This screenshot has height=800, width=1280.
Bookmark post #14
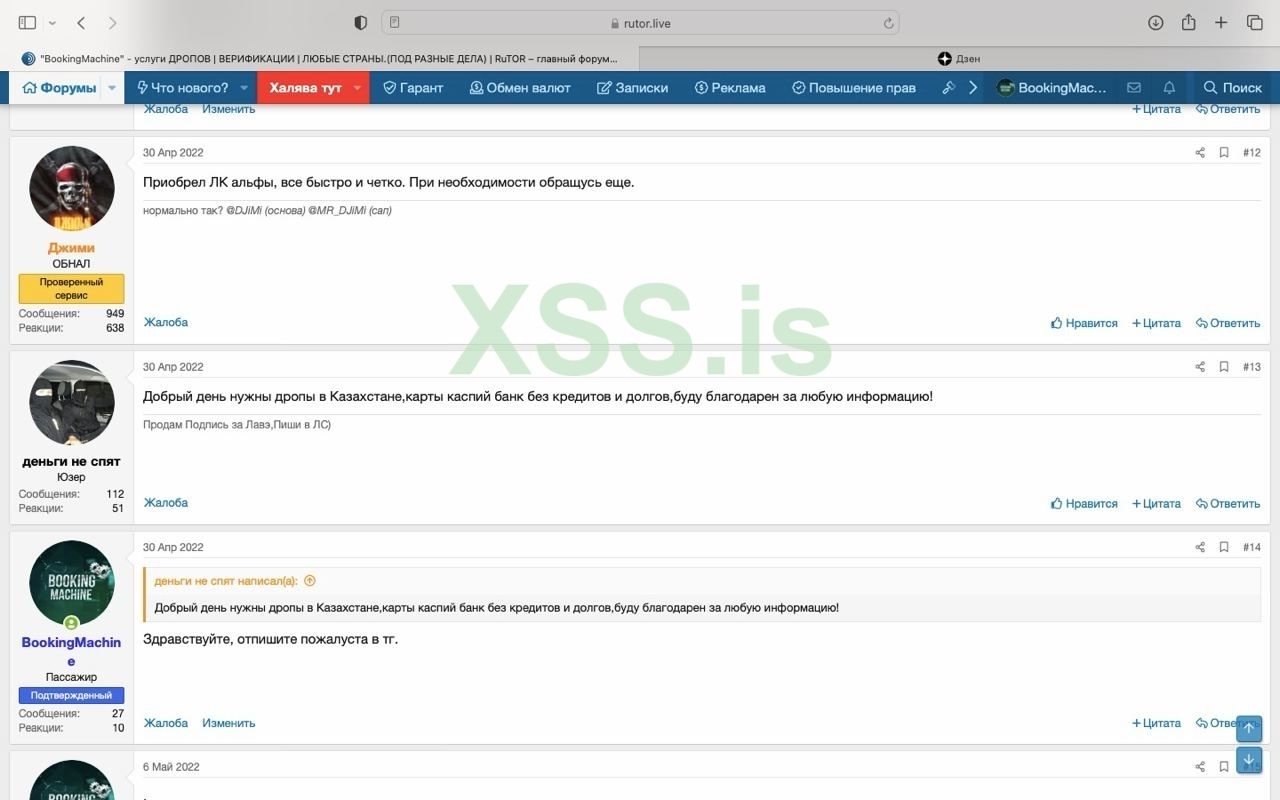1224,547
